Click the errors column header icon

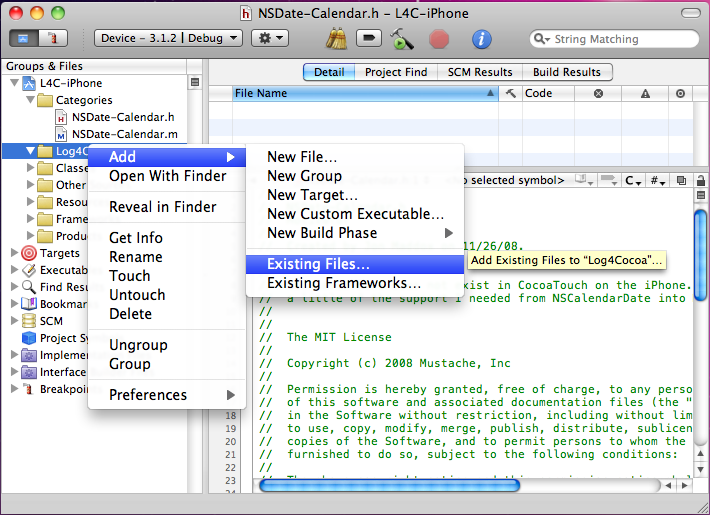pos(598,94)
